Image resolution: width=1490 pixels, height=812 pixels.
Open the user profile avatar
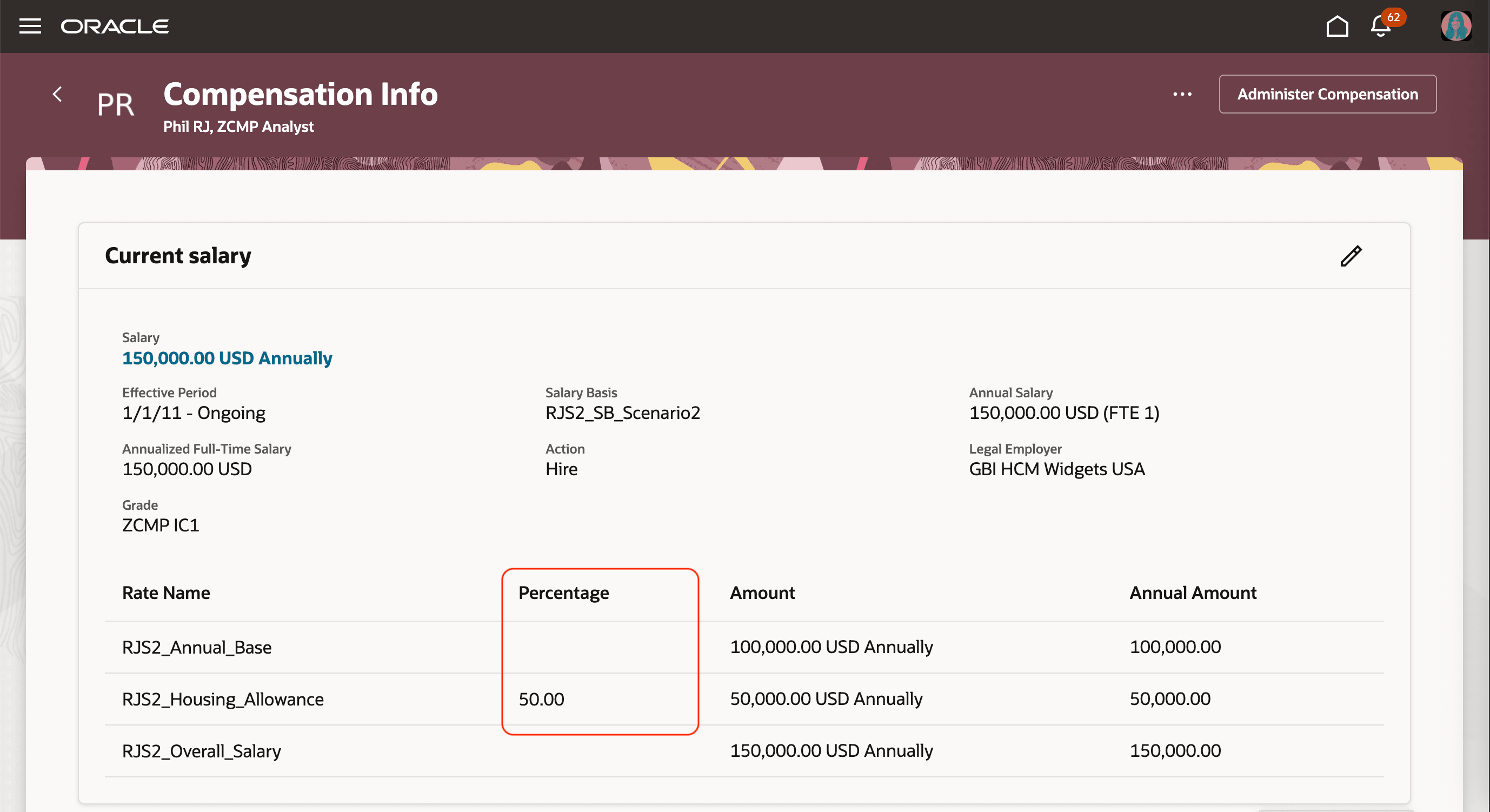pyautogui.click(x=1456, y=25)
